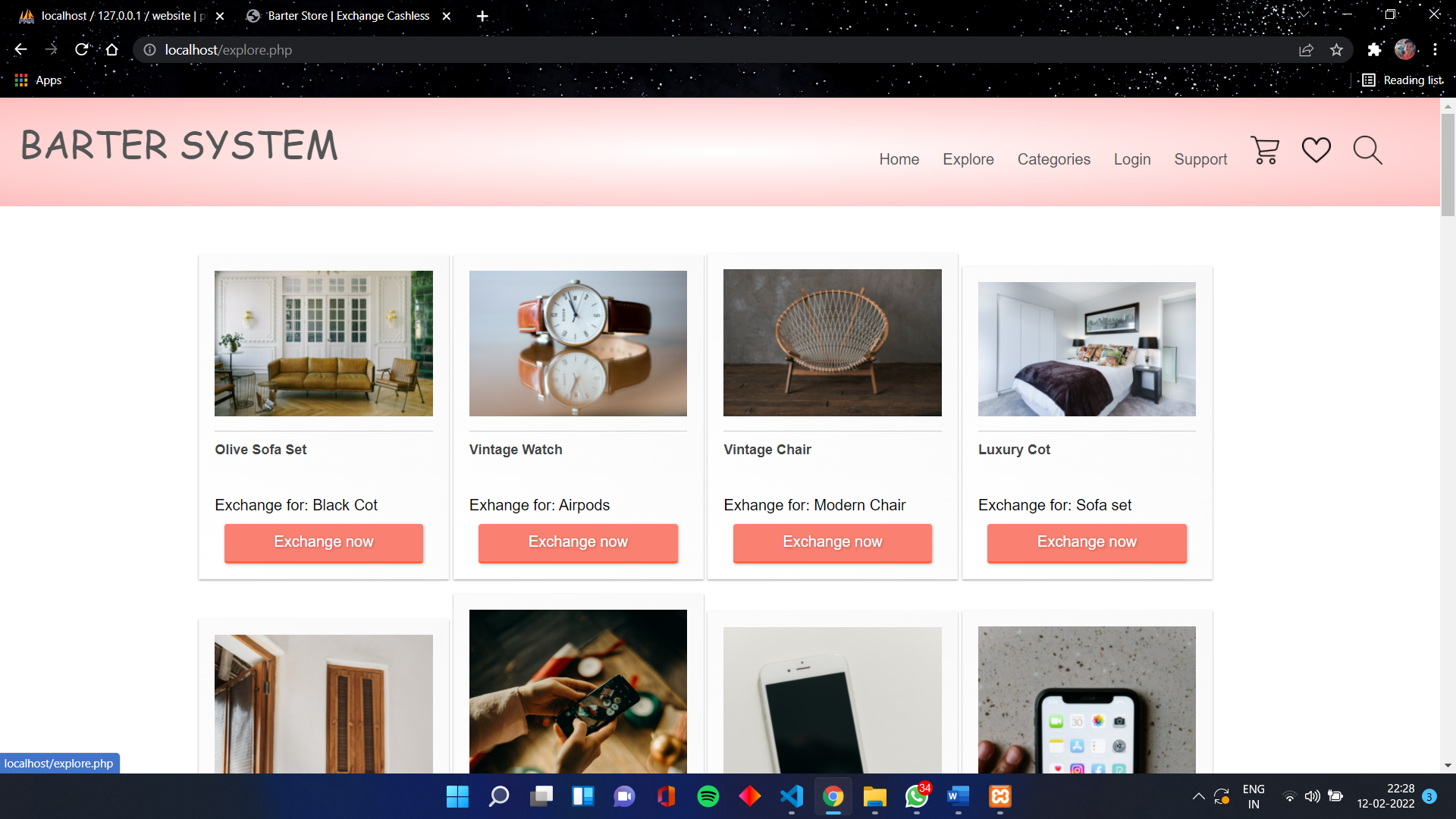Screen dimensions: 1456x819
Task: Open Chrome's three-dot settings menu
Action: [x=1436, y=49]
